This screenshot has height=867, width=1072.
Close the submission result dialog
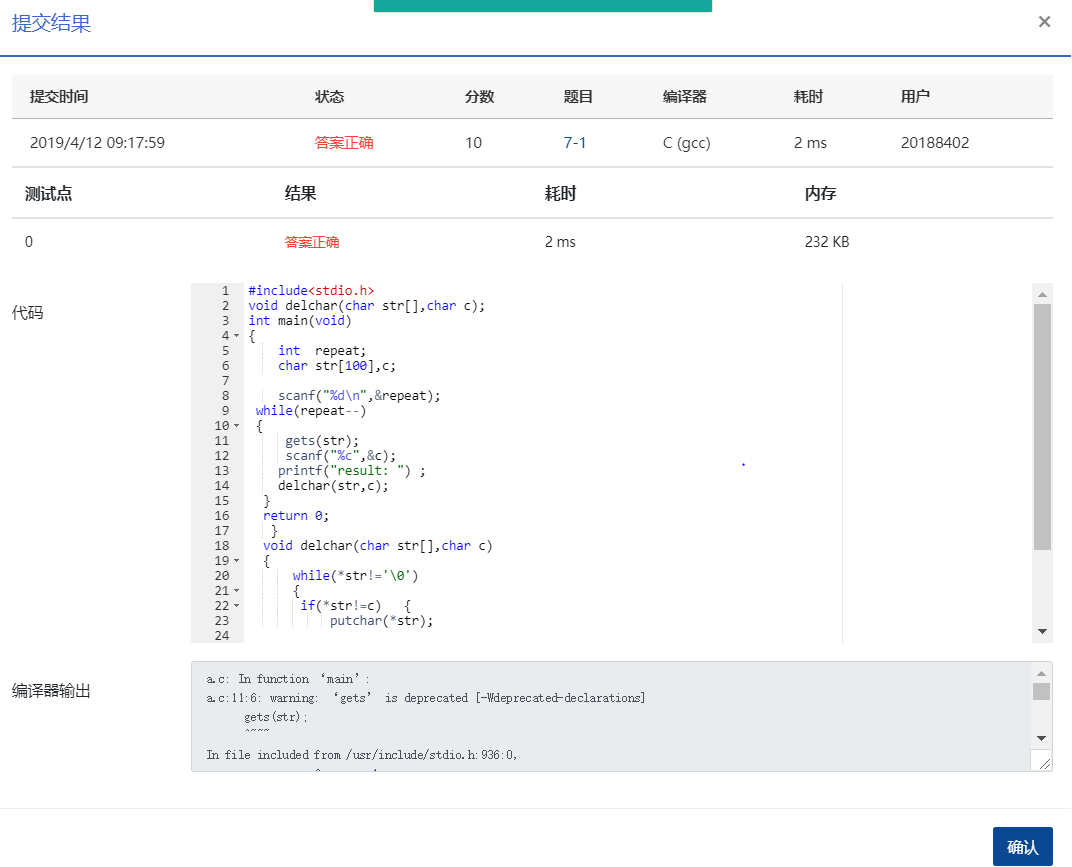point(1044,22)
